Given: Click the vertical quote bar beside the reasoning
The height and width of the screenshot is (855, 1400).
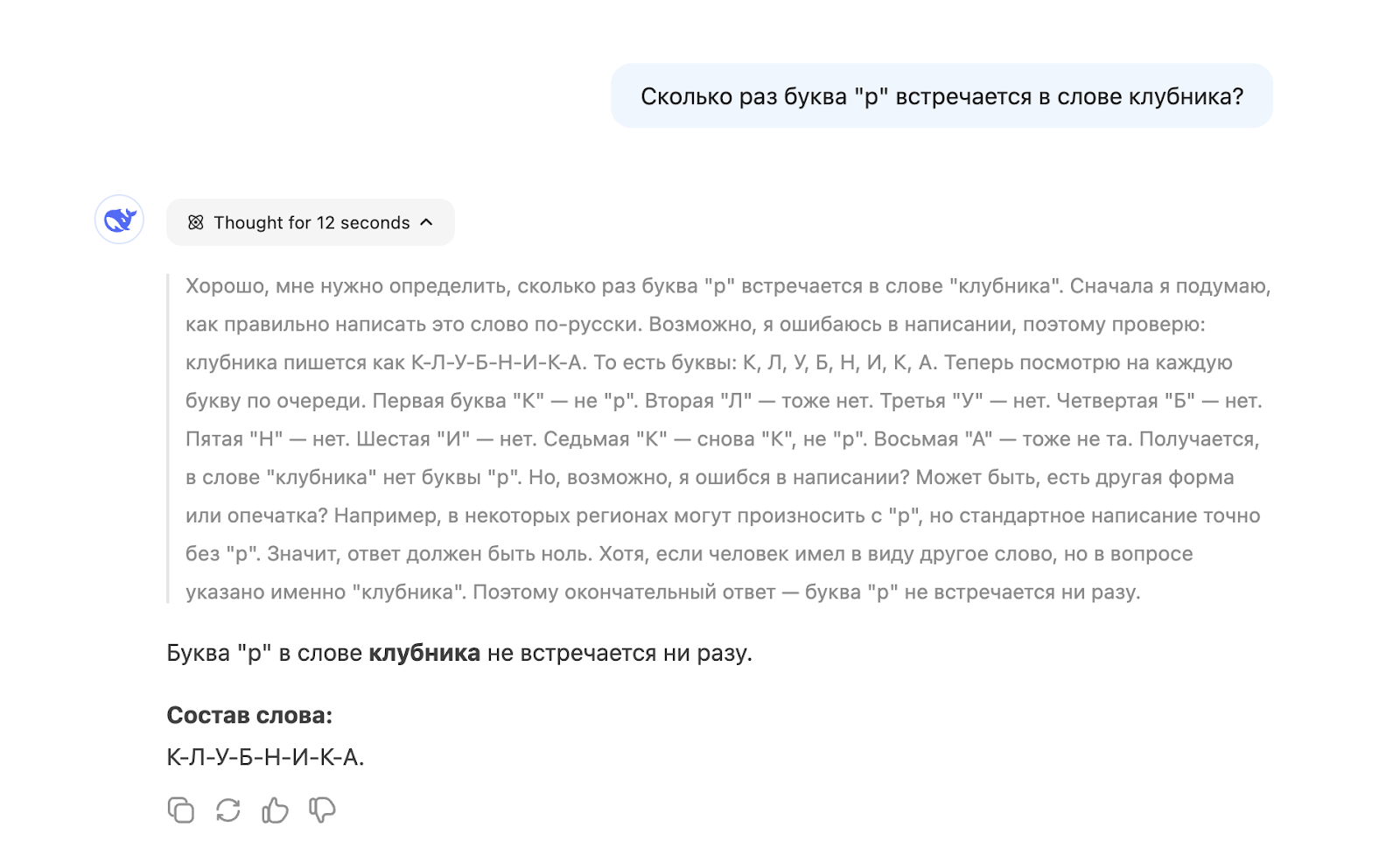Looking at the screenshot, I should (169, 438).
